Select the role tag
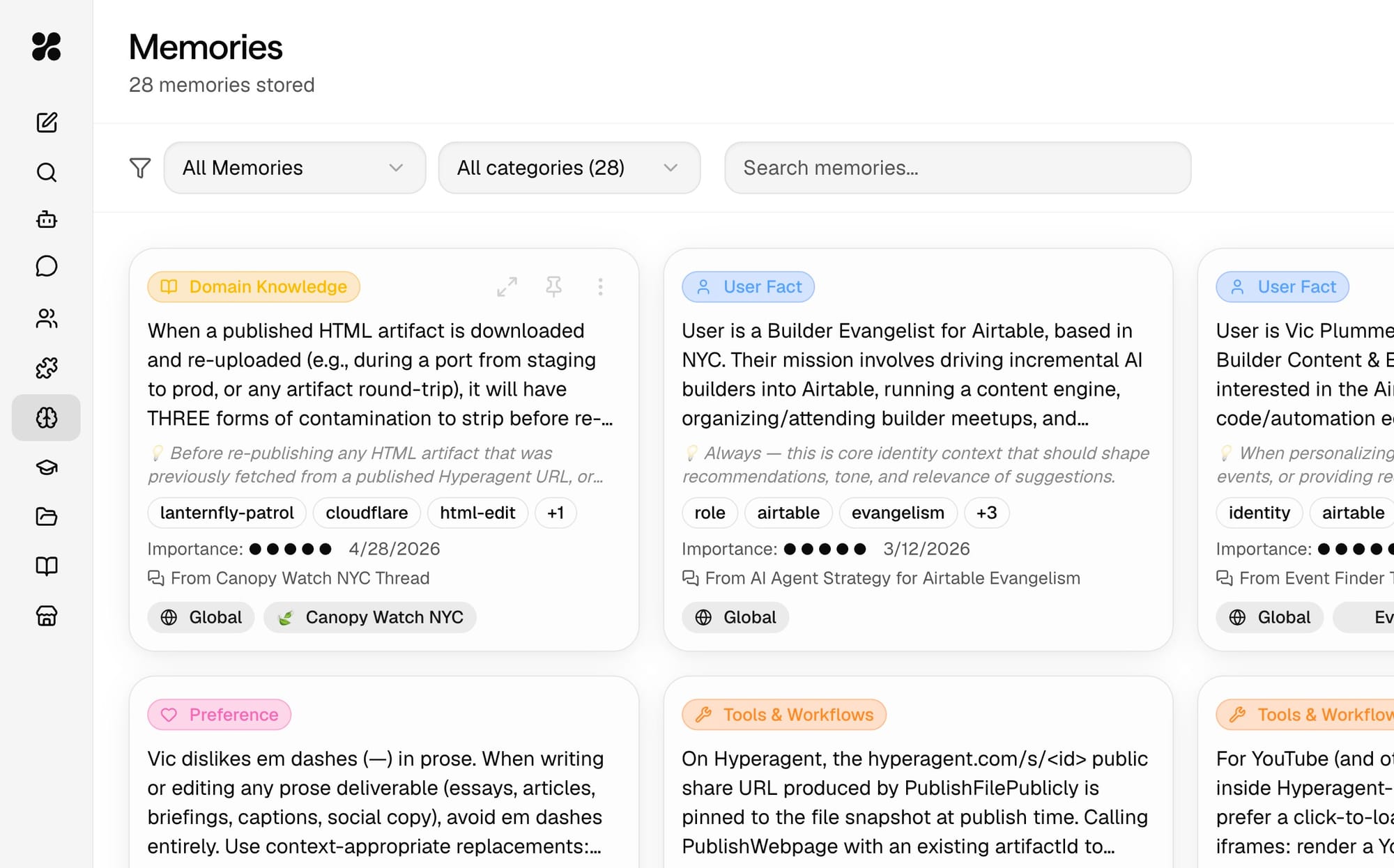1394x868 pixels. (710, 513)
